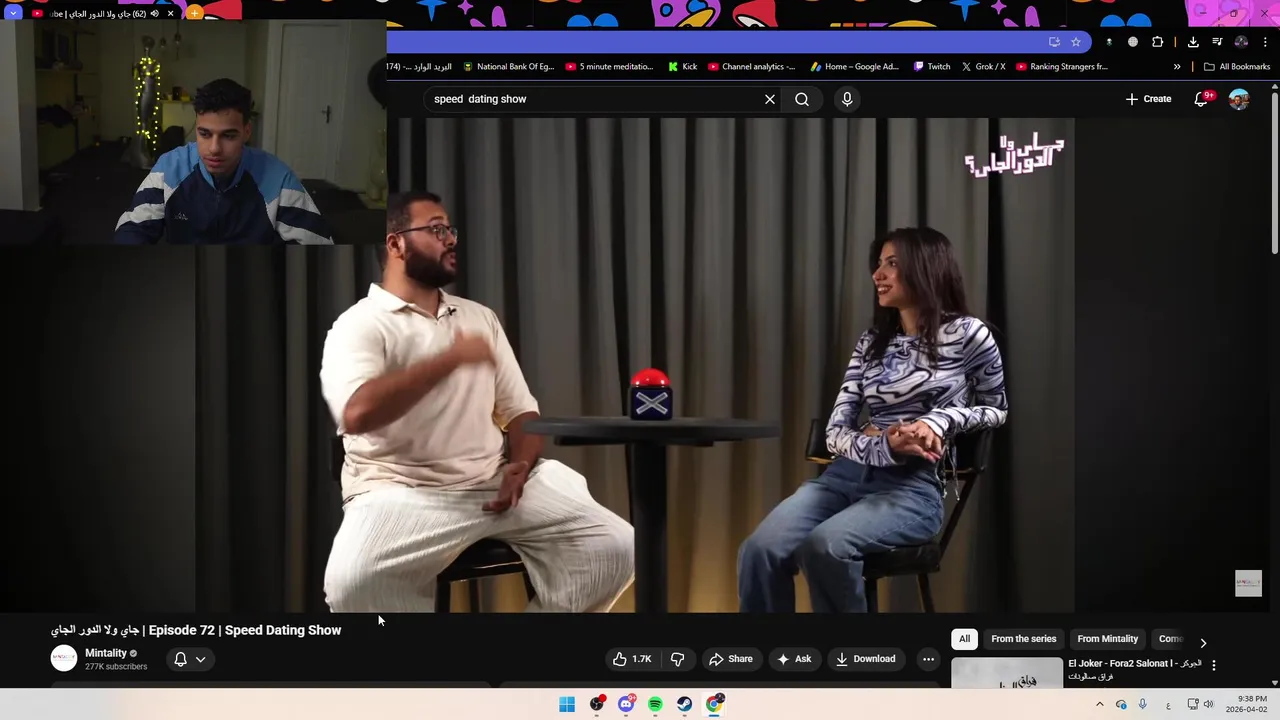Open cast/install icon in address bar
1280x720 pixels.
(x=1054, y=42)
